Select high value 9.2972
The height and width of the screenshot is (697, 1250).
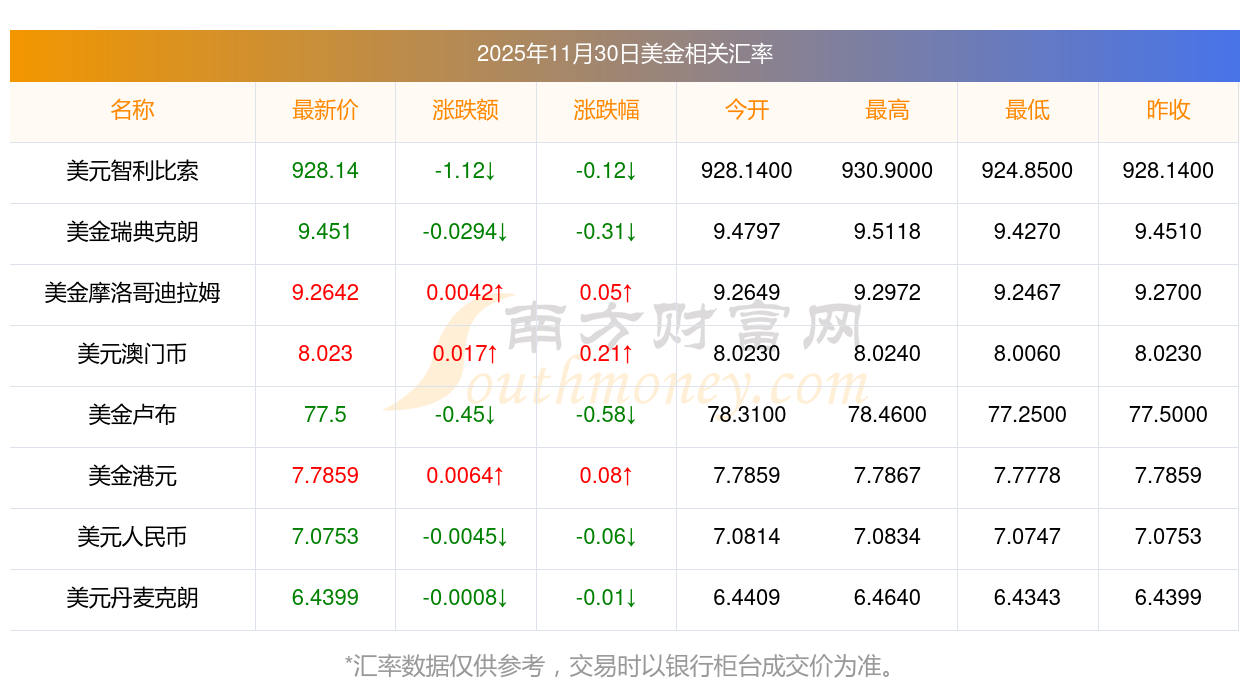(x=887, y=293)
